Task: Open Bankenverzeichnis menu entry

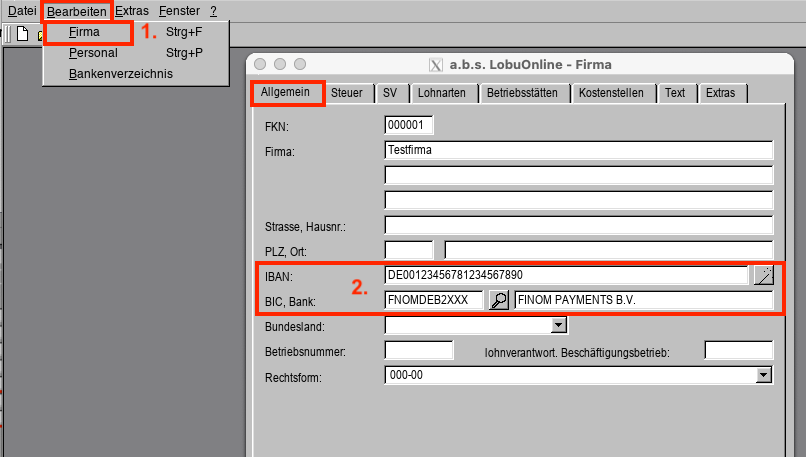Action: [x=120, y=74]
